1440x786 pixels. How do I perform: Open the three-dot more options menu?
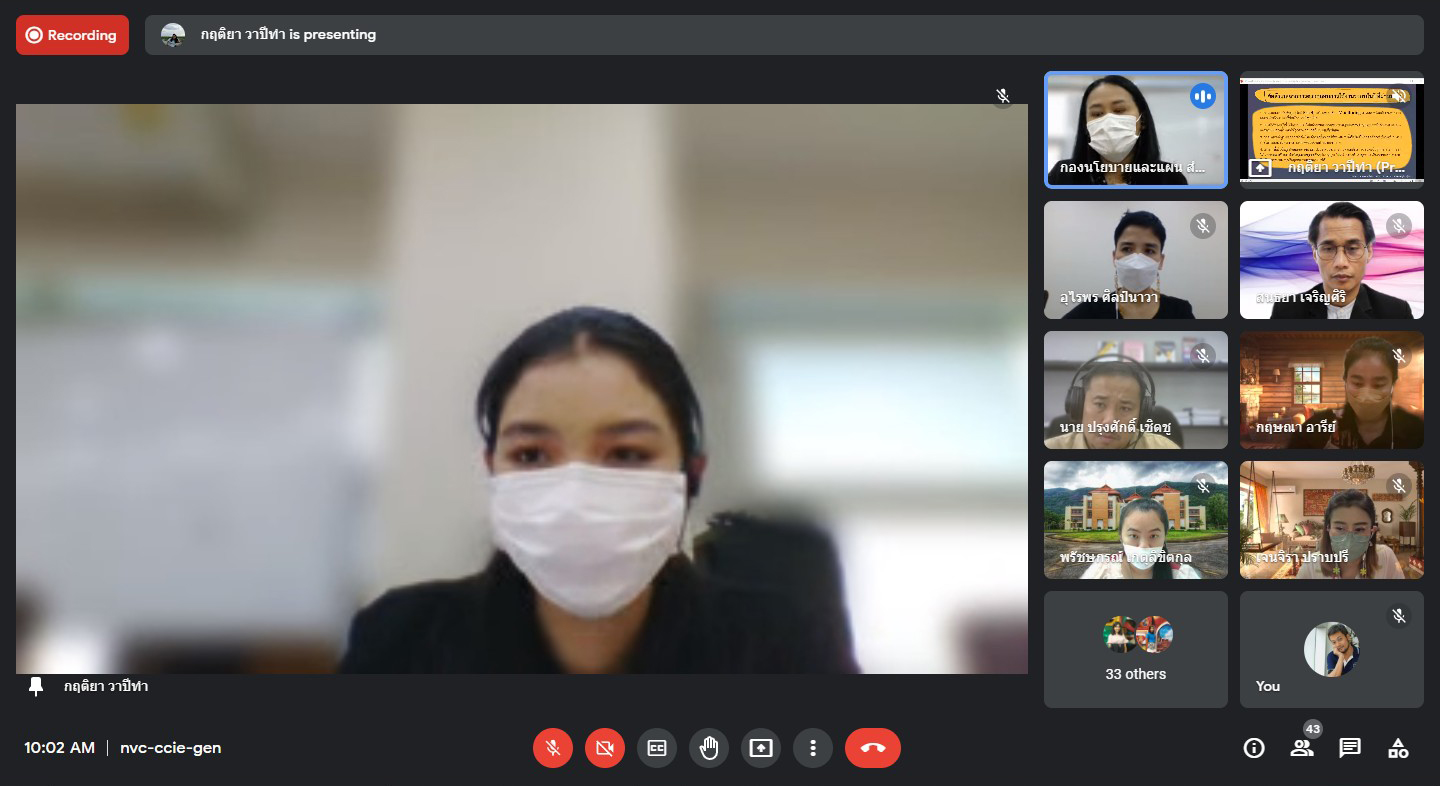point(813,748)
